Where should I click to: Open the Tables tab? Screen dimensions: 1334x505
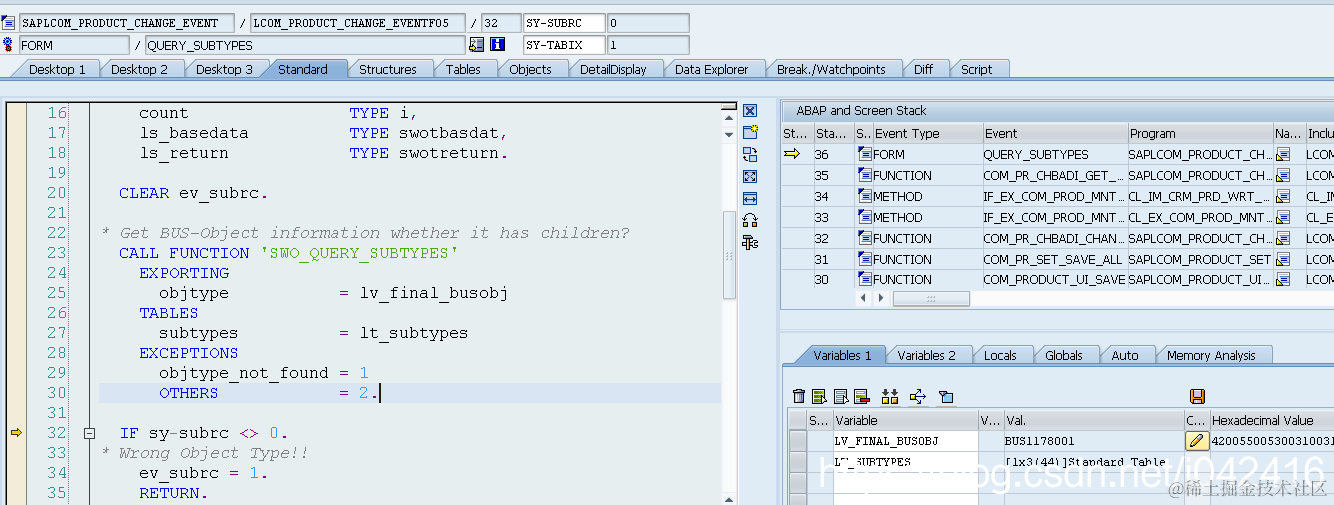pos(463,69)
